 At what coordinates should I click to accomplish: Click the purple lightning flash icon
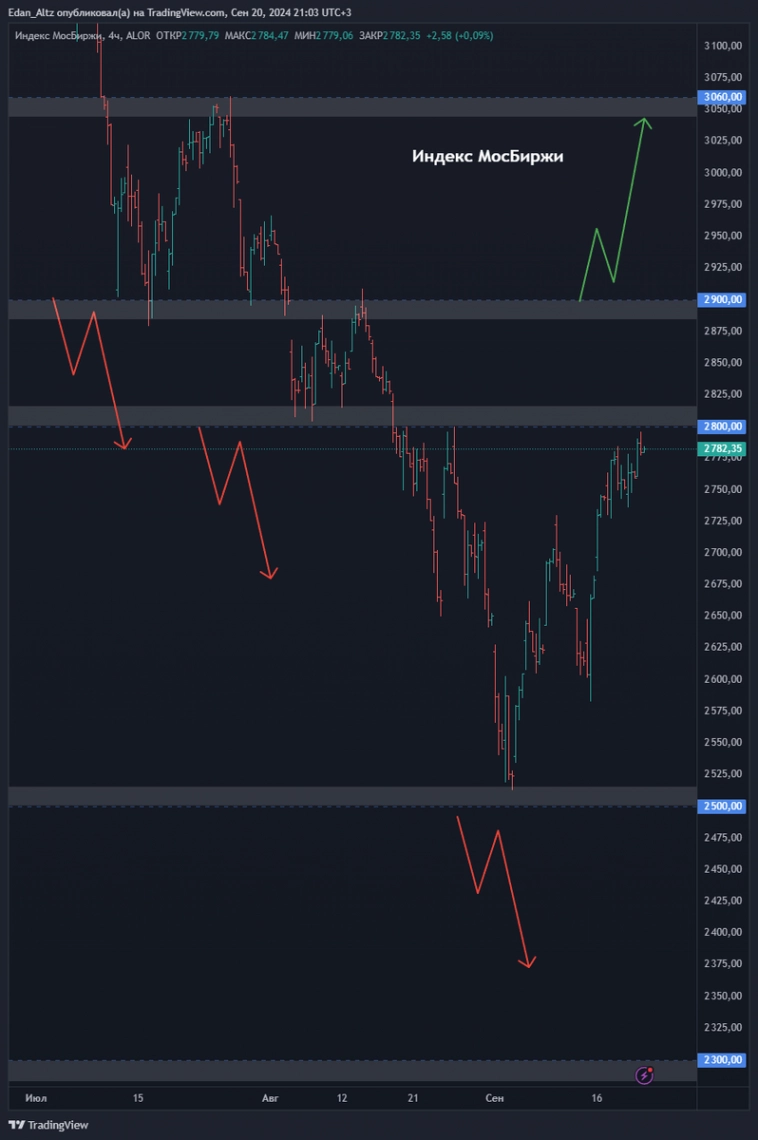pos(644,1075)
